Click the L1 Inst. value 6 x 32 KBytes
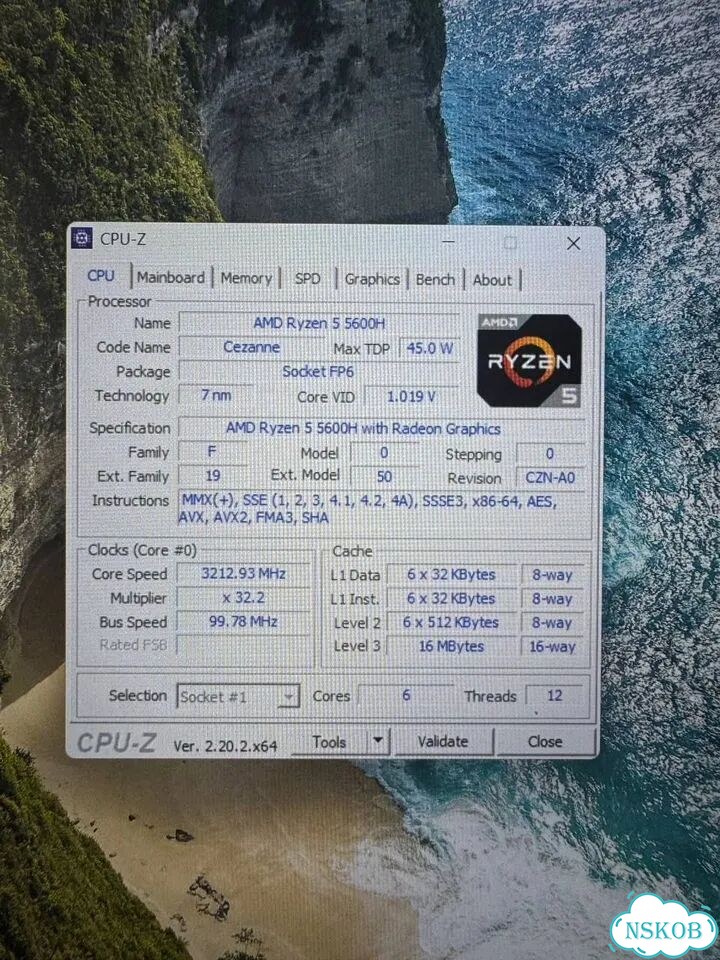Viewport: 720px width, 960px height. point(451,599)
